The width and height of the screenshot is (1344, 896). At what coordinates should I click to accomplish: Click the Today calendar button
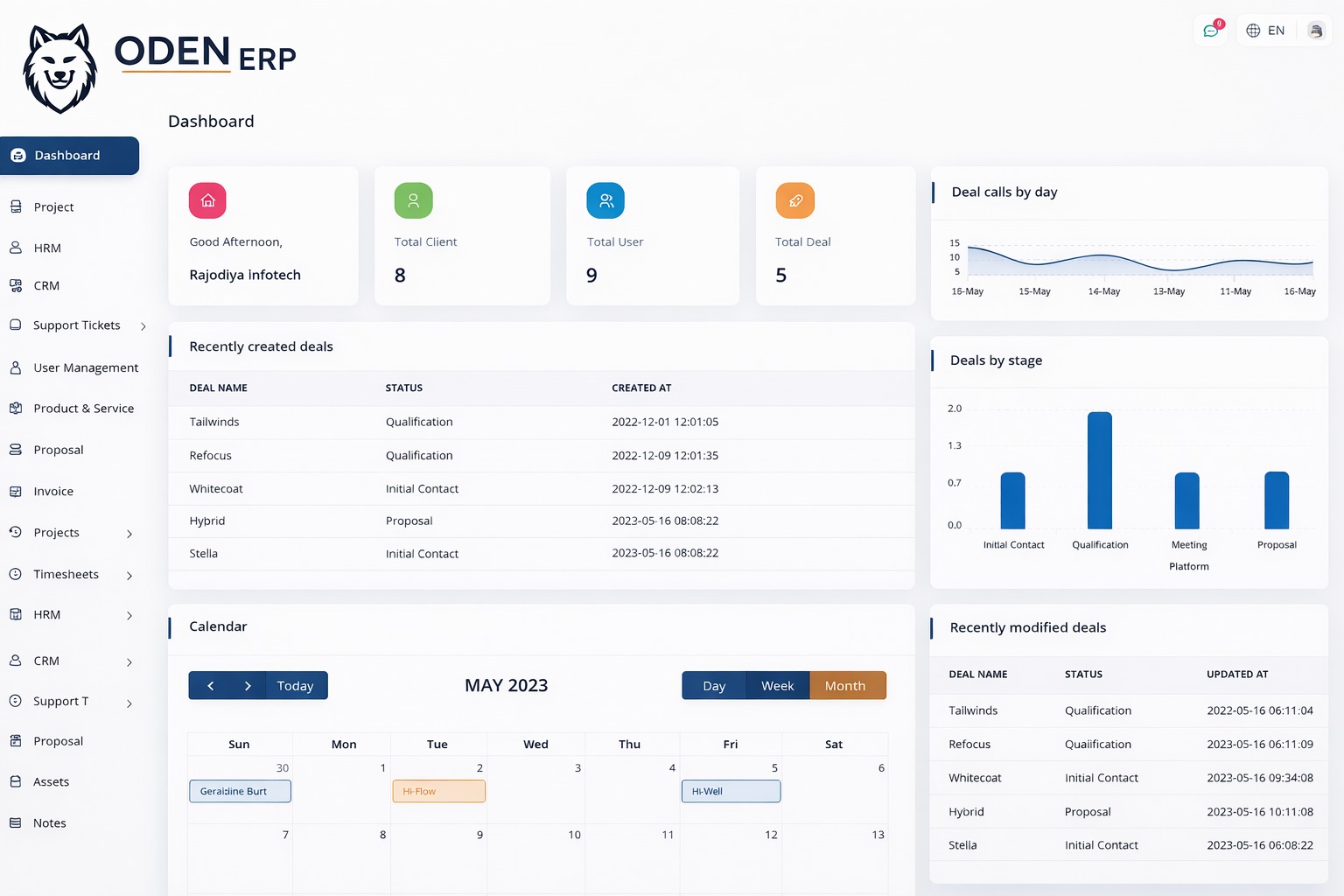coord(295,685)
